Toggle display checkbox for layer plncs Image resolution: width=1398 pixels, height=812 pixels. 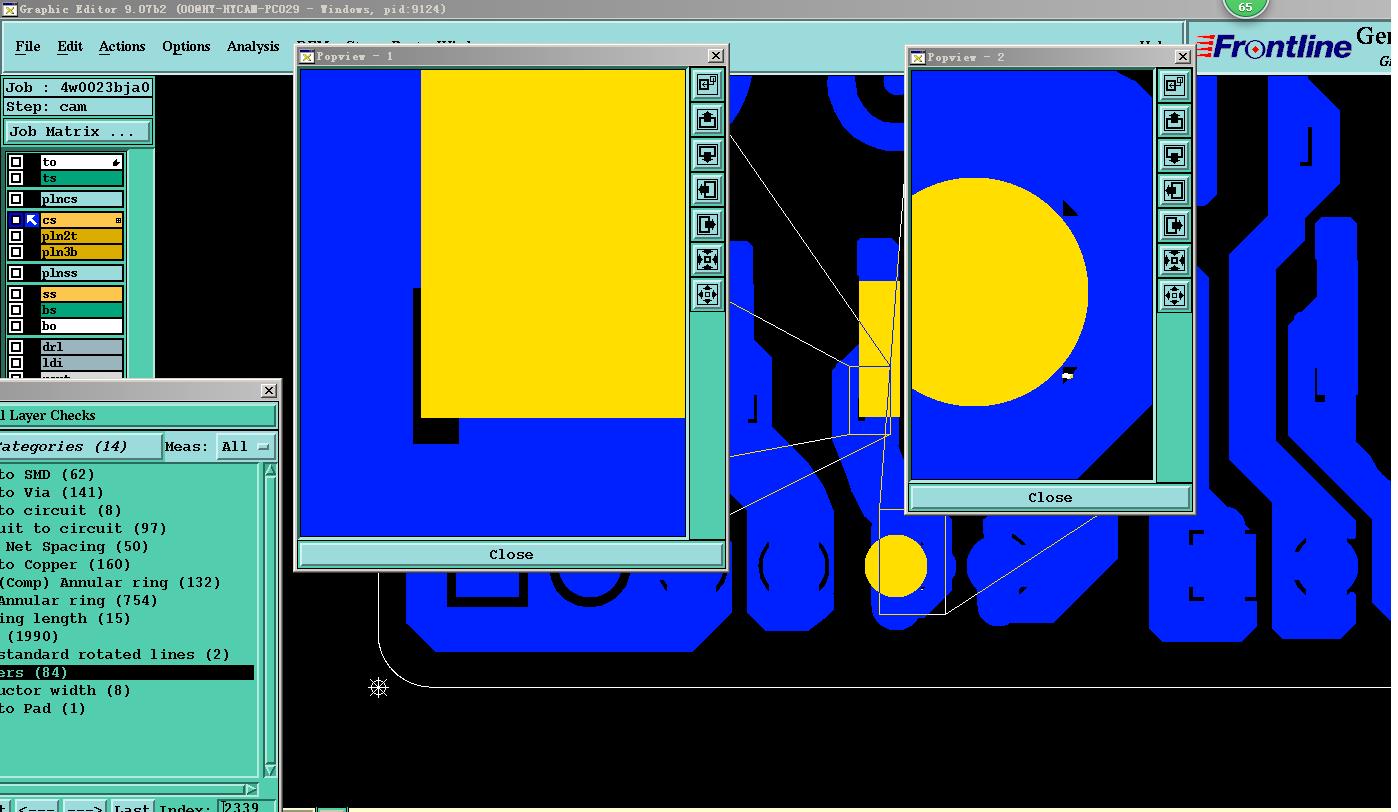[16, 199]
